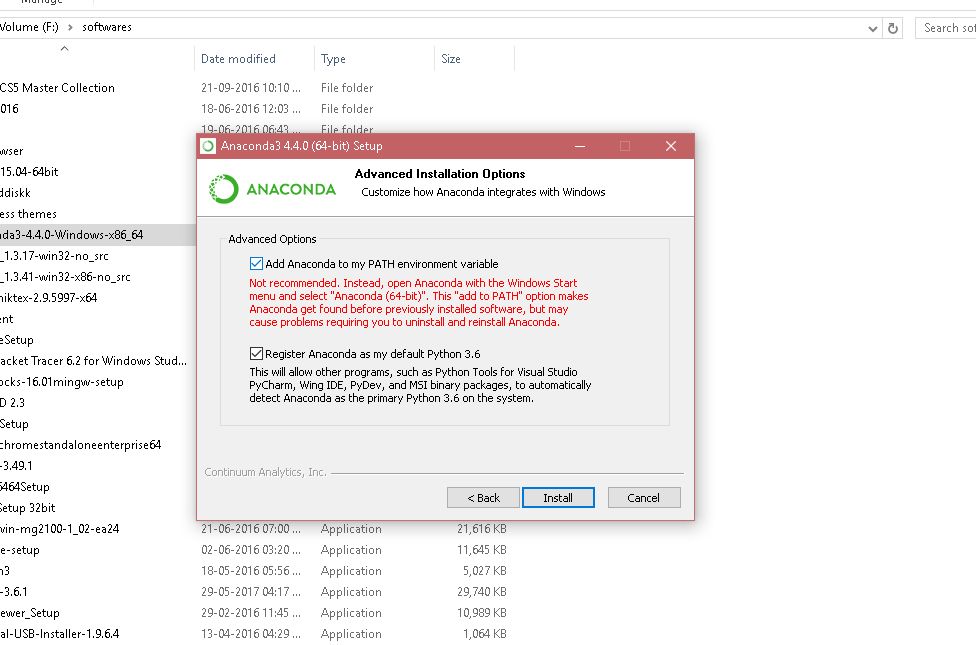Select the ewer_Setup file
The image size is (976, 645).
(30, 613)
